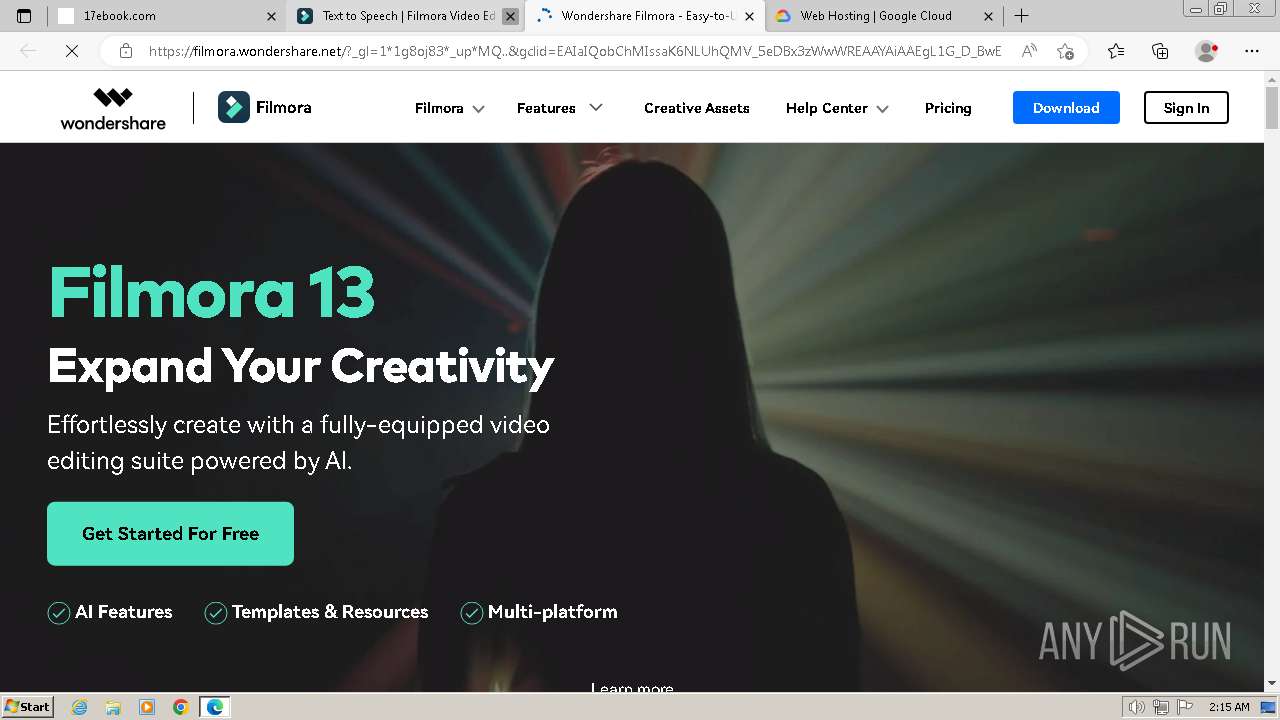Click Get Started For Free button
This screenshot has width=1280, height=720.
[170, 534]
